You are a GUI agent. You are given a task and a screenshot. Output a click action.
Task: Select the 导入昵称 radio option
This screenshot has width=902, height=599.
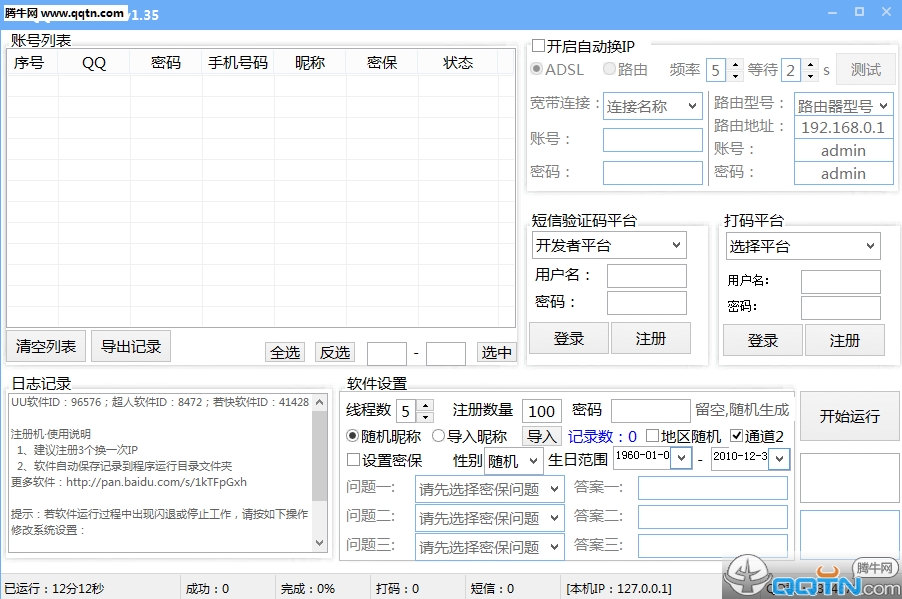tap(439, 436)
